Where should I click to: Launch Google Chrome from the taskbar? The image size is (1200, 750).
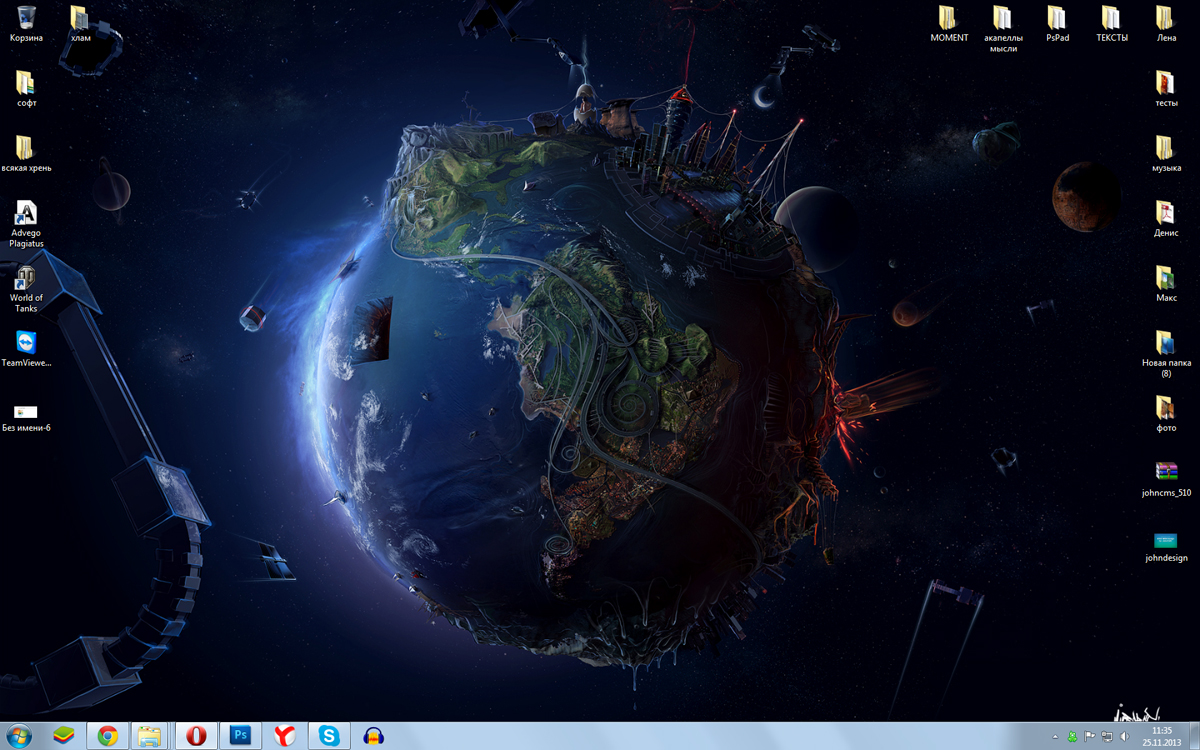point(108,736)
